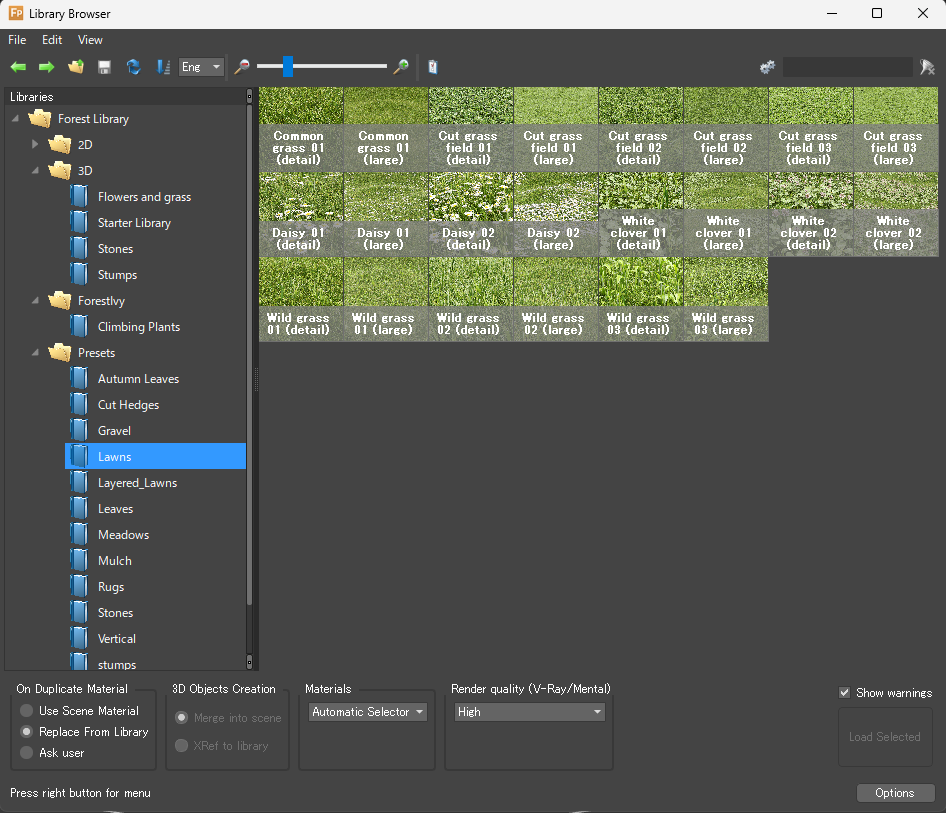This screenshot has width=946, height=813.
Task: Click the search settings gear icon
Action: click(x=767, y=67)
